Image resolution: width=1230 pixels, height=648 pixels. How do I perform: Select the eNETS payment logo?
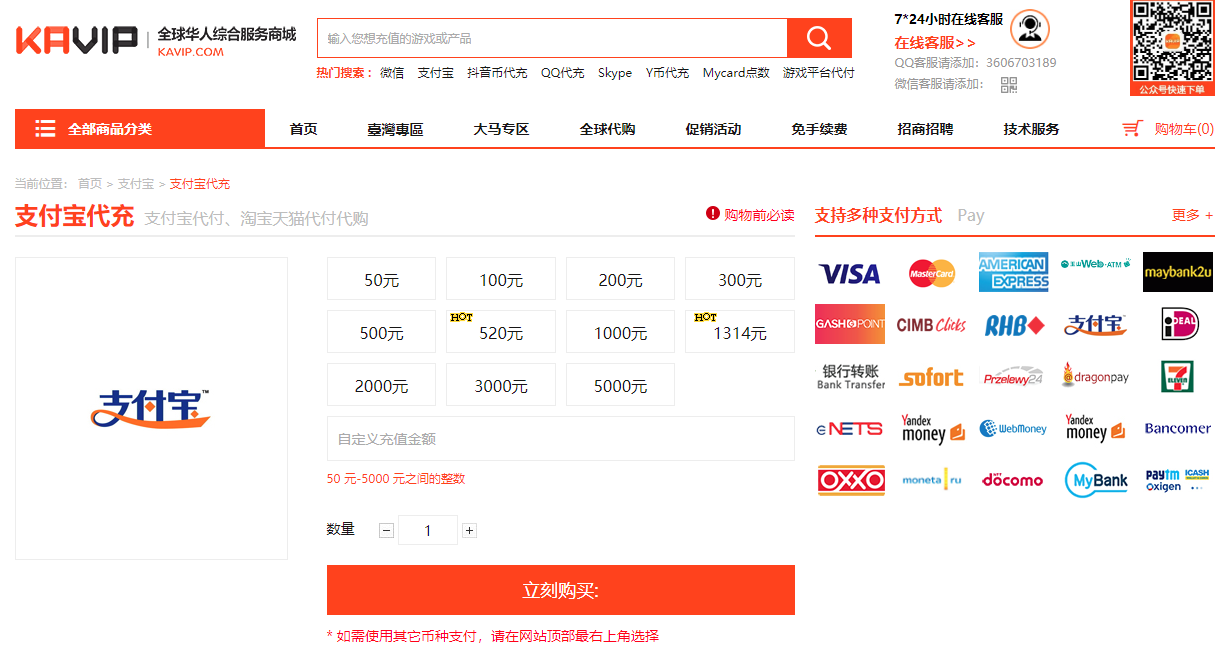pos(850,429)
